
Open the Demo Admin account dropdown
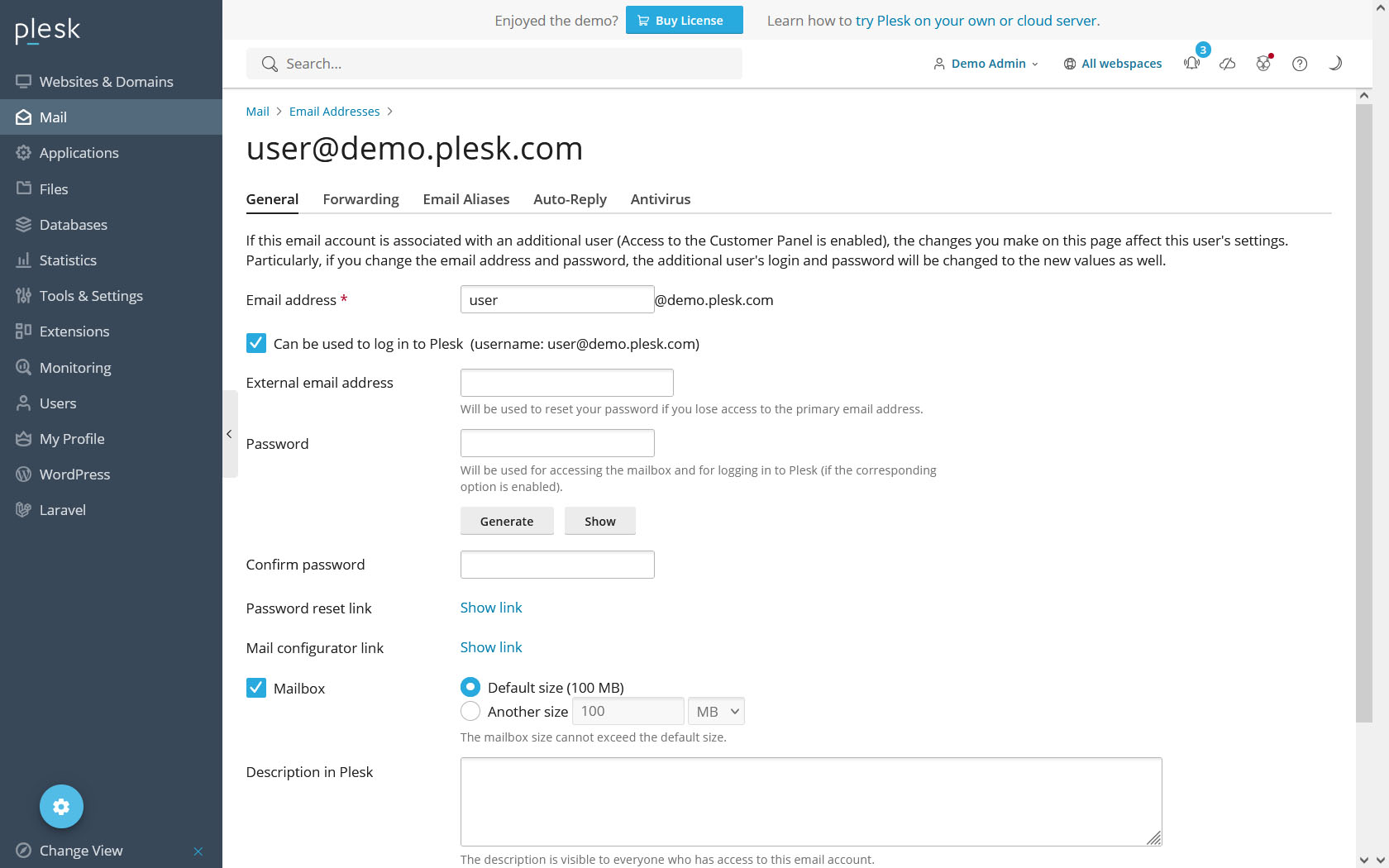click(x=986, y=64)
